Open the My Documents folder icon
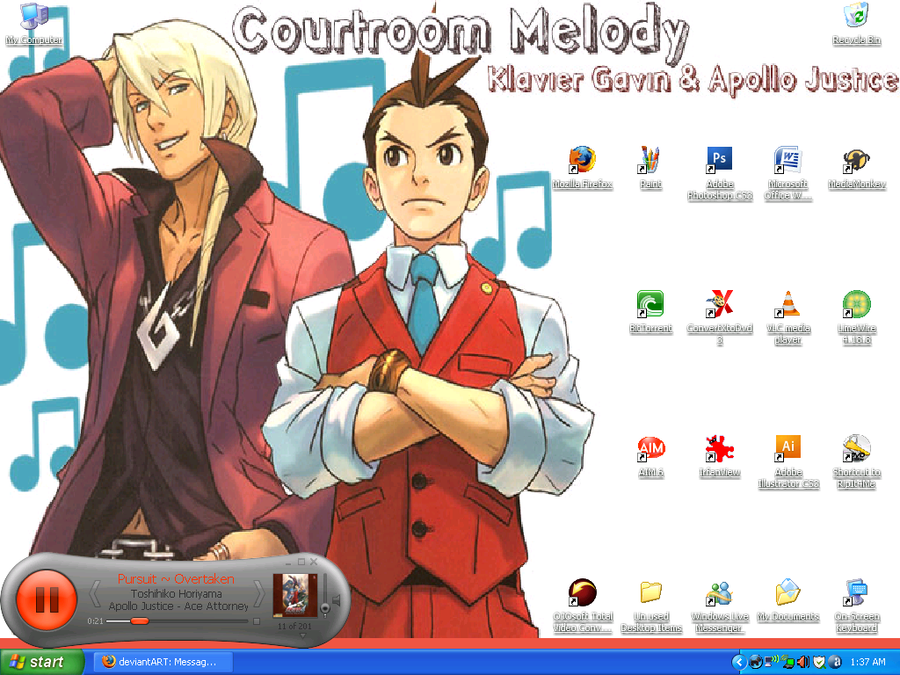Viewport: 900px width, 675px height. pyautogui.click(x=788, y=600)
